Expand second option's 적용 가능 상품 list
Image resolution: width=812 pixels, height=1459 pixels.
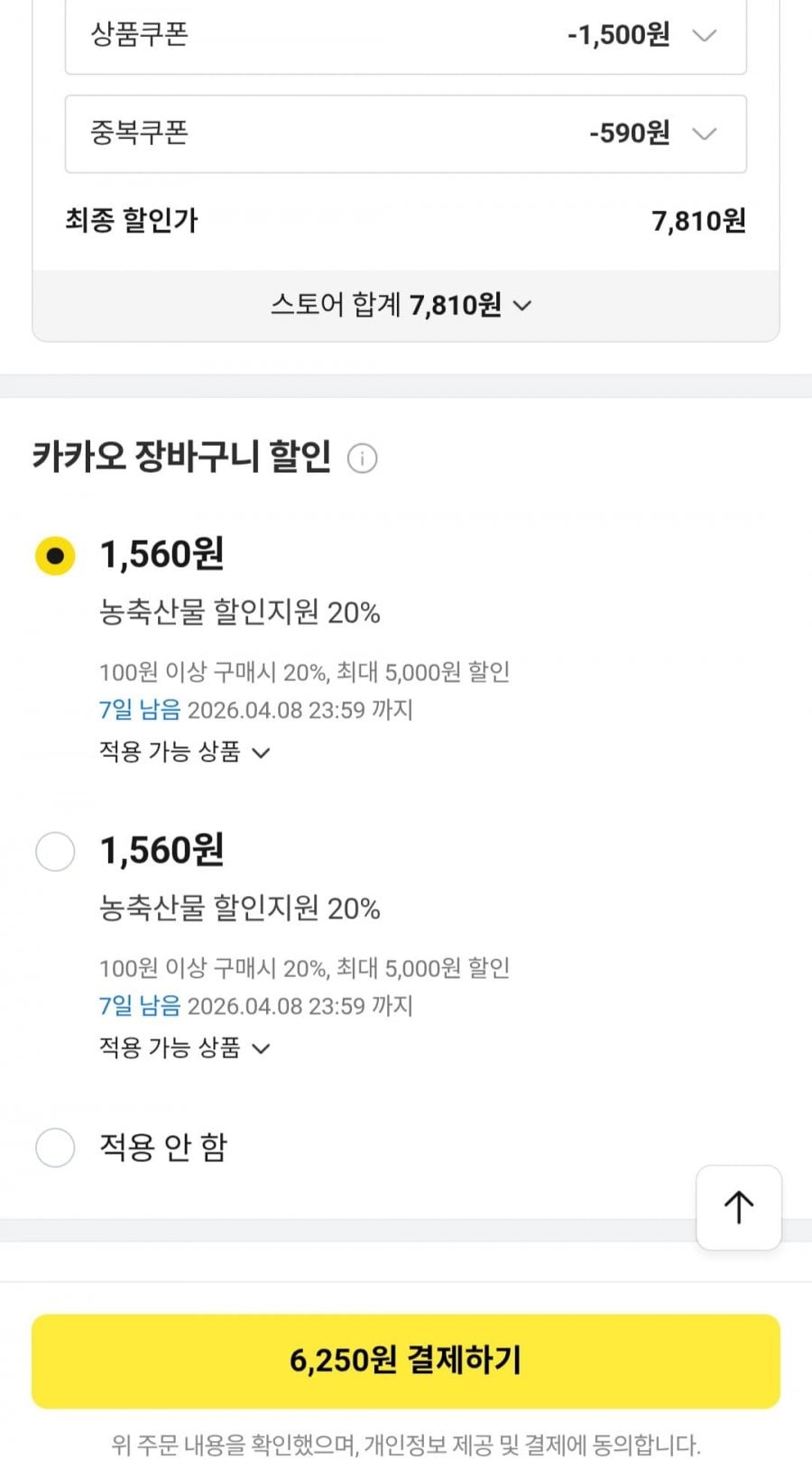[171, 1048]
